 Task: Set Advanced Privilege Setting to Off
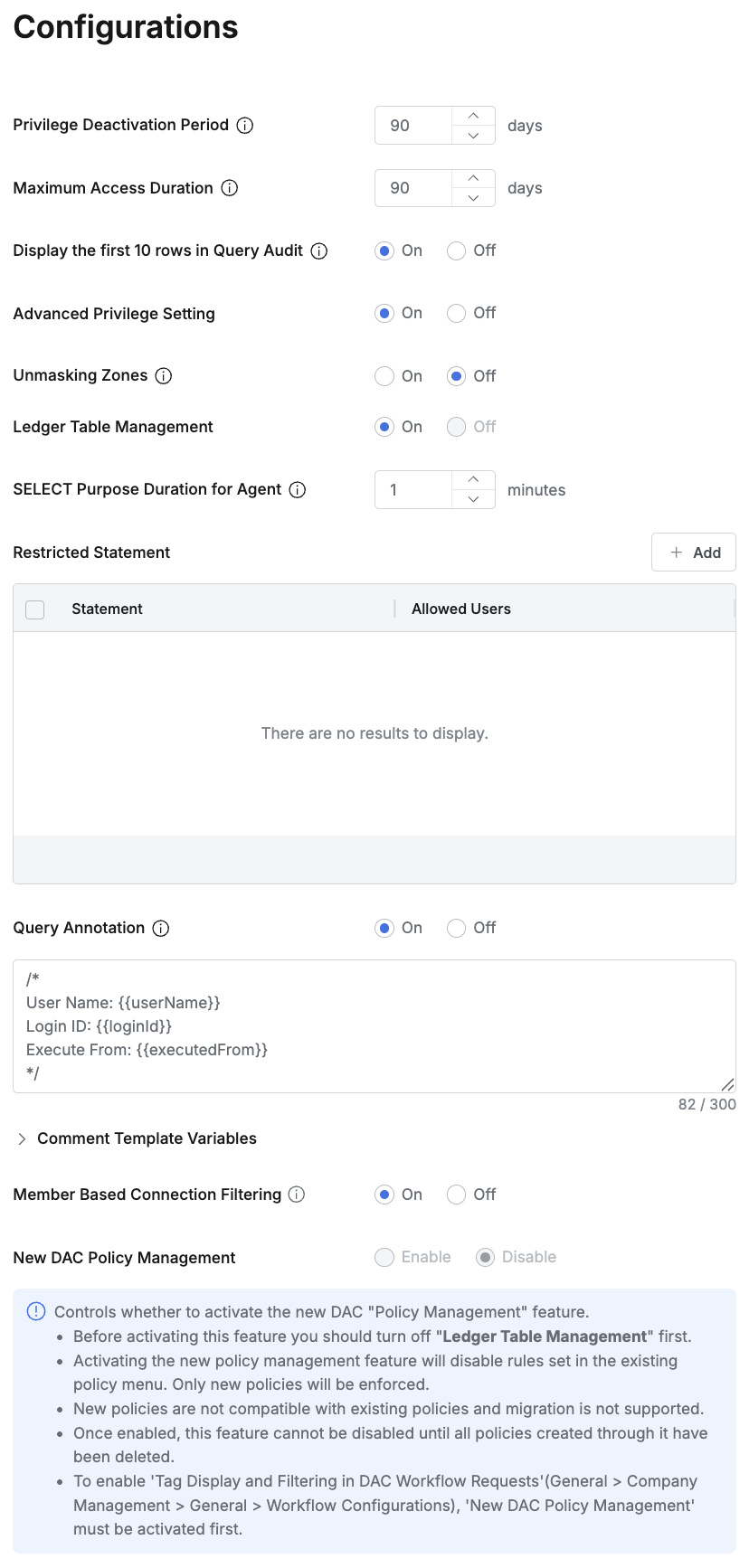457,314
